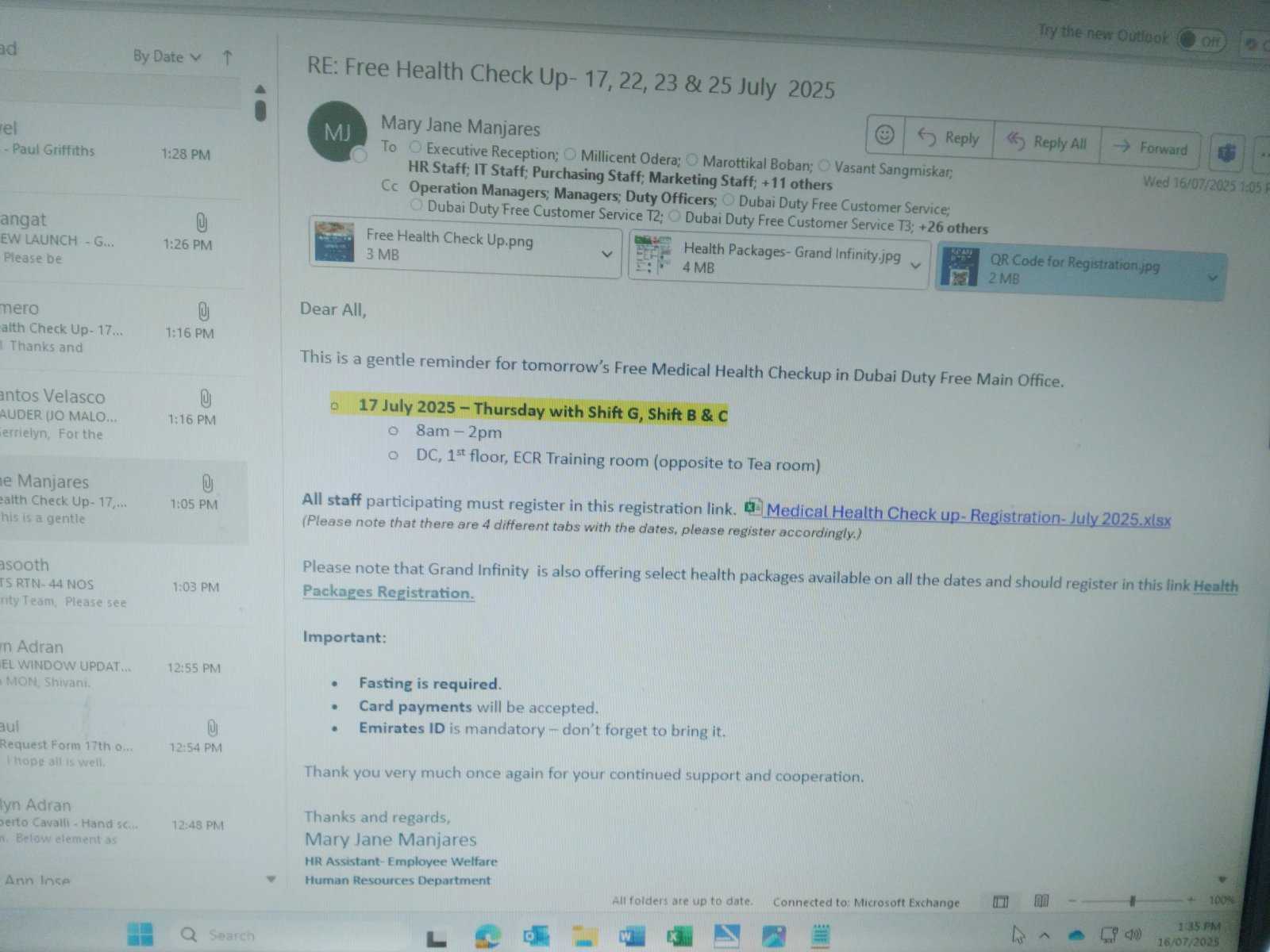Screen dimensions: 1270x952
Task: Open Word from the taskbar
Action: pyautogui.click(x=632, y=937)
